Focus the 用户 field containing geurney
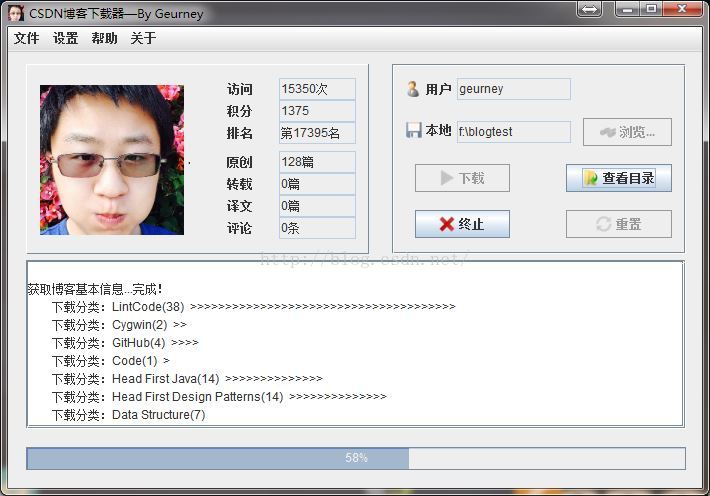 [x=513, y=89]
